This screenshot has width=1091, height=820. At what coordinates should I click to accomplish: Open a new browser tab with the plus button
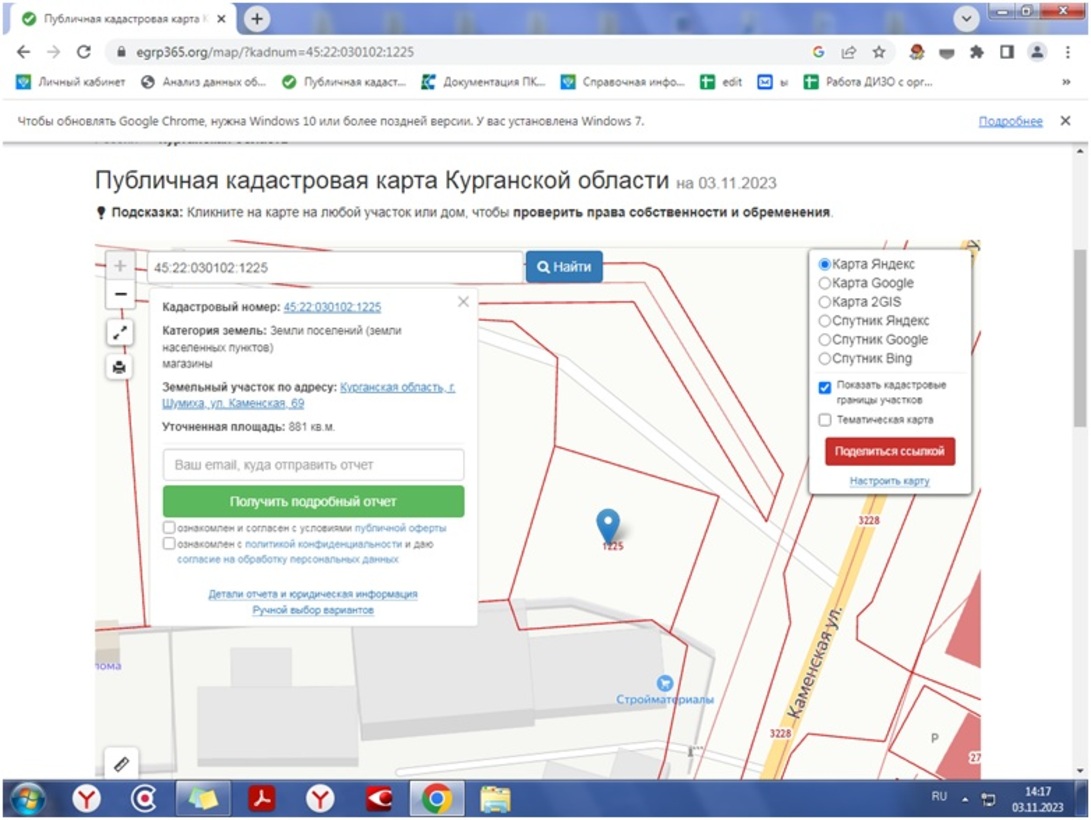[257, 19]
